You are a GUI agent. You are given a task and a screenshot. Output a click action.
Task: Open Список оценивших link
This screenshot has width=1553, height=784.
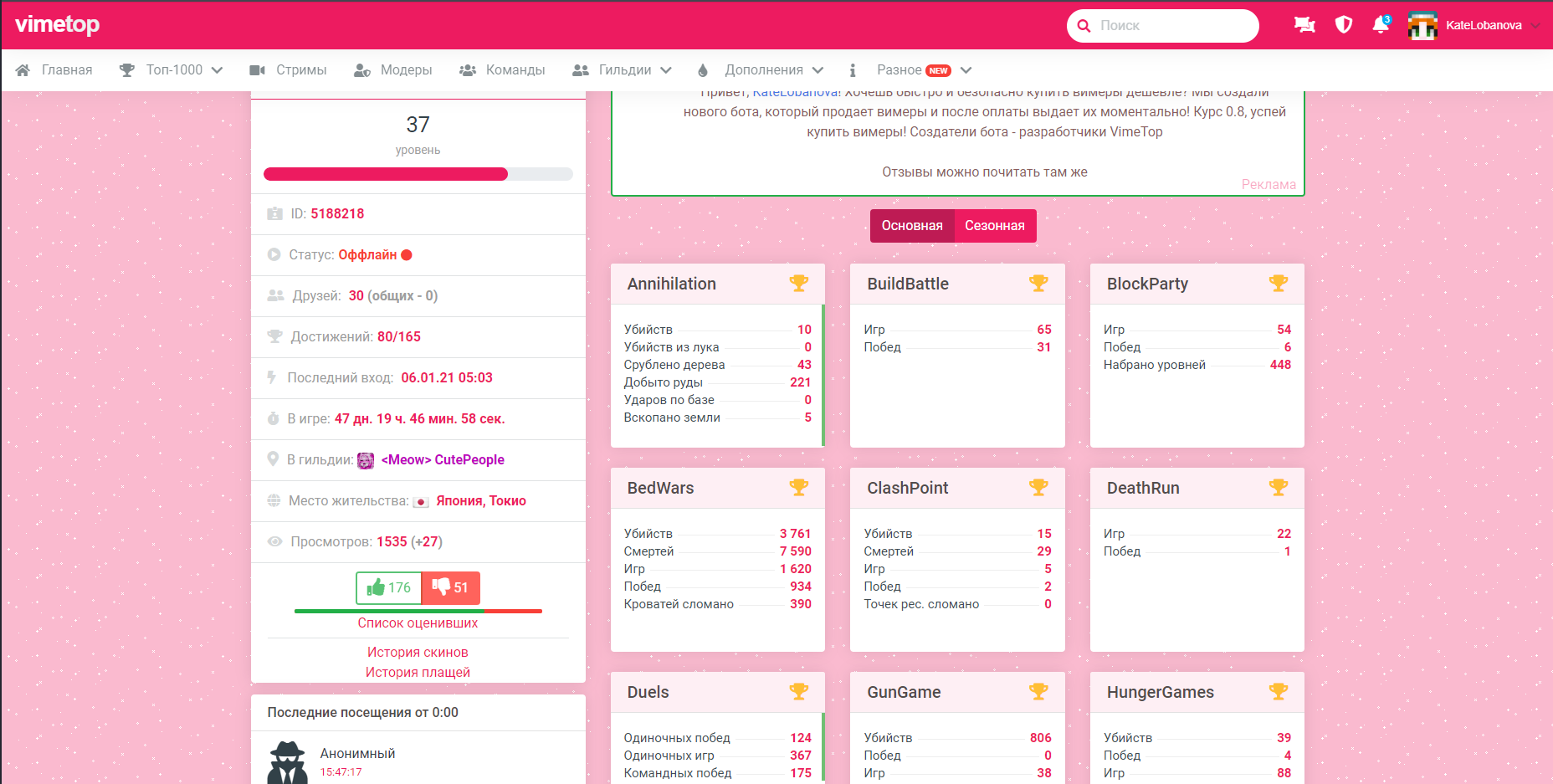(418, 623)
